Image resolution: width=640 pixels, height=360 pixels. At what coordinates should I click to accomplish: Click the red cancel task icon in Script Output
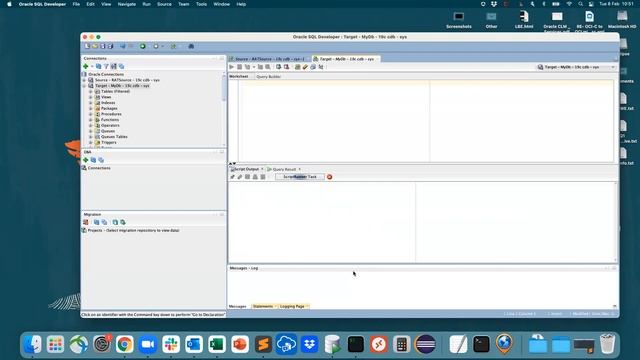pyautogui.click(x=329, y=177)
